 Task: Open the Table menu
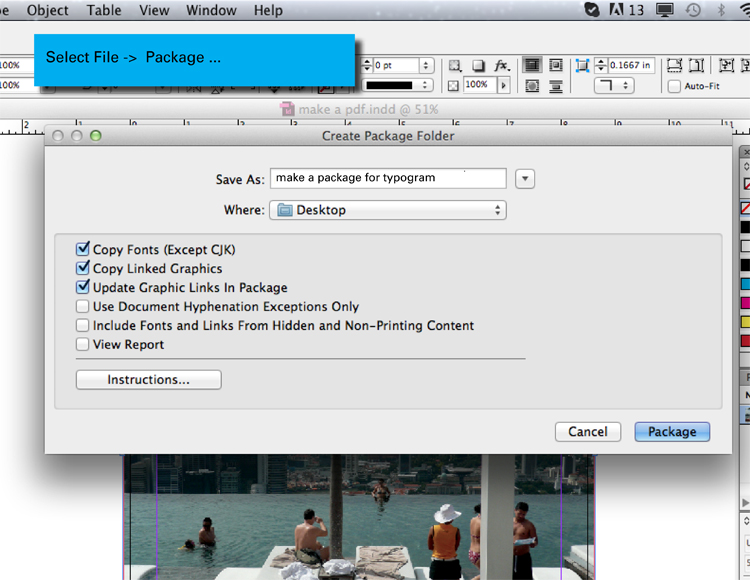tap(104, 10)
